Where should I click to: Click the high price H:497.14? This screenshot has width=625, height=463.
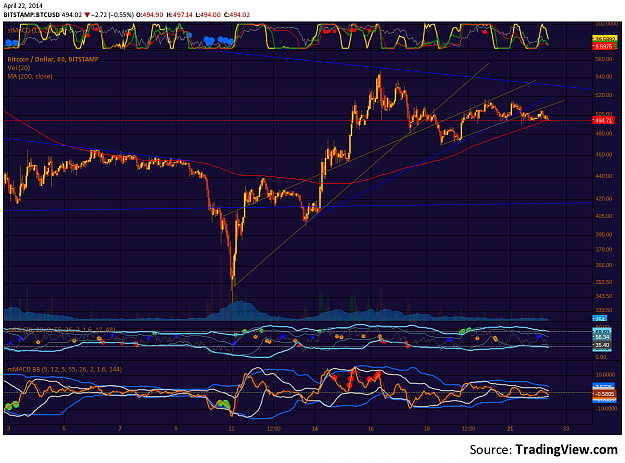pyautogui.click(x=179, y=15)
